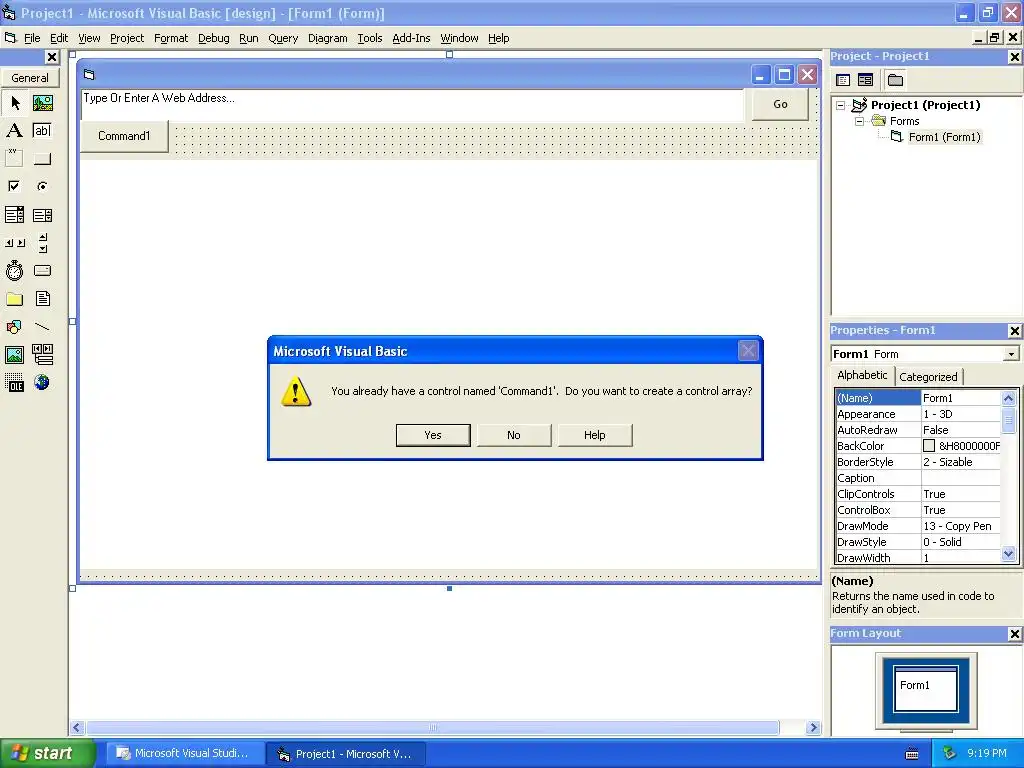Select the TextBox control tool
The height and width of the screenshot is (768, 1024).
[x=42, y=131]
